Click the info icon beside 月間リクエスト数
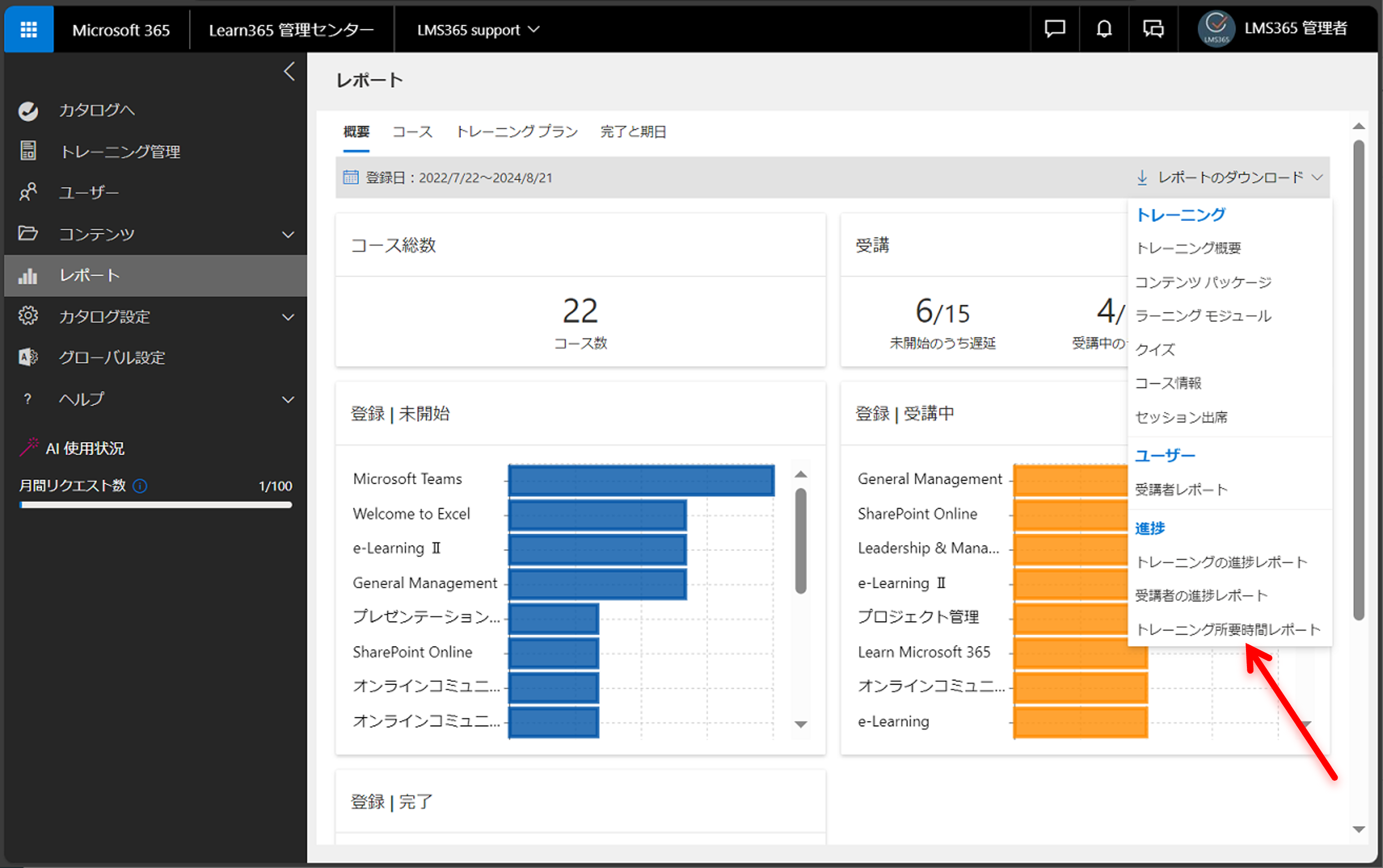This screenshot has height=868, width=1383. pyautogui.click(x=140, y=486)
